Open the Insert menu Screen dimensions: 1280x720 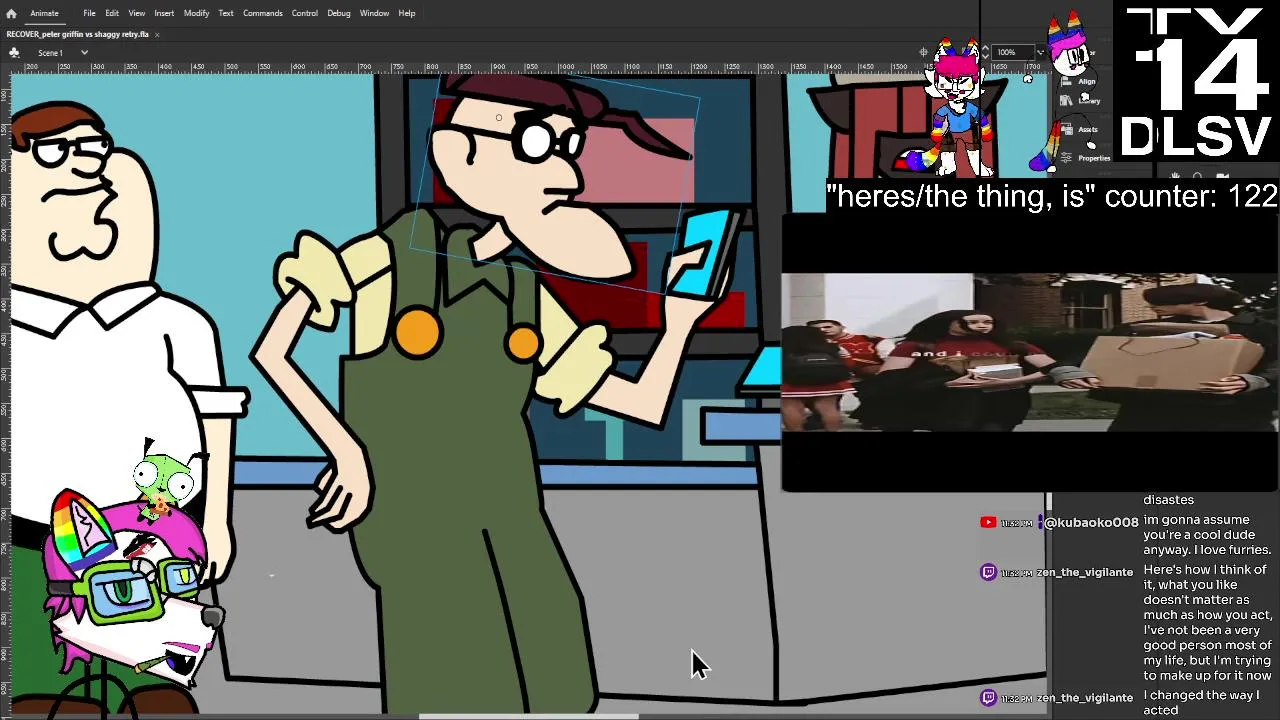pyautogui.click(x=164, y=13)
